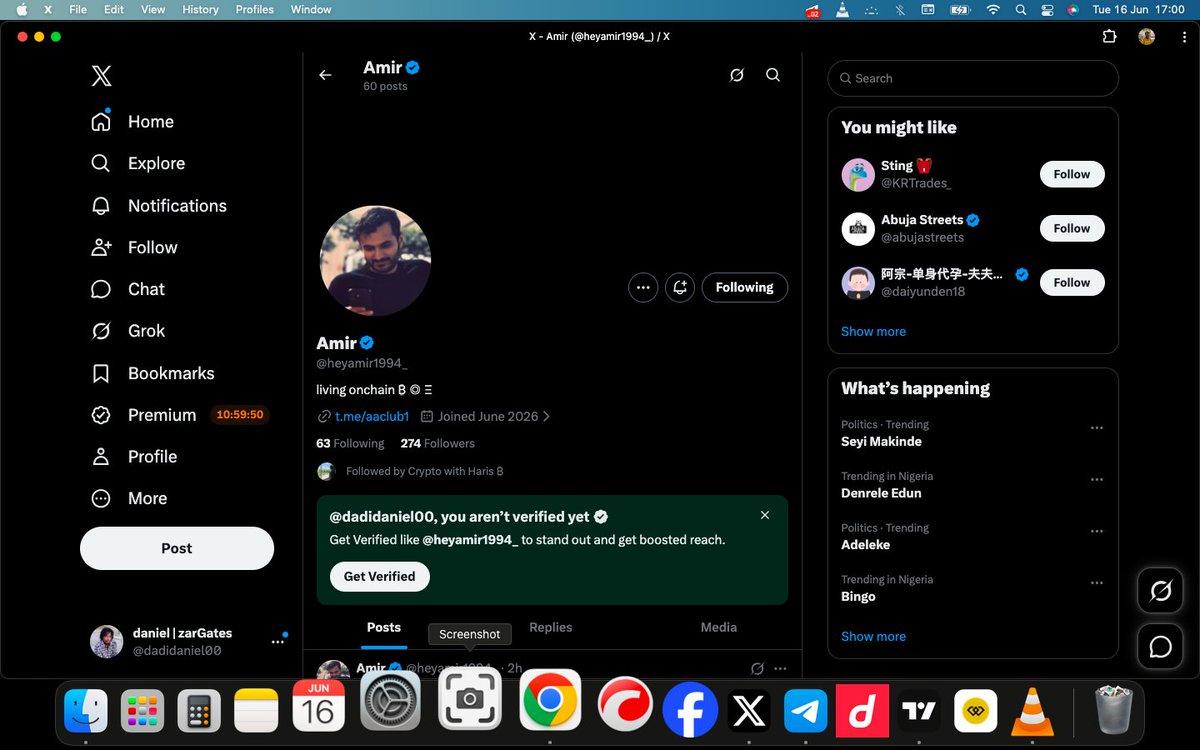Open Telegram from the Dock
The height and width of the screenshot is (750, 1200).
point(805,712)
